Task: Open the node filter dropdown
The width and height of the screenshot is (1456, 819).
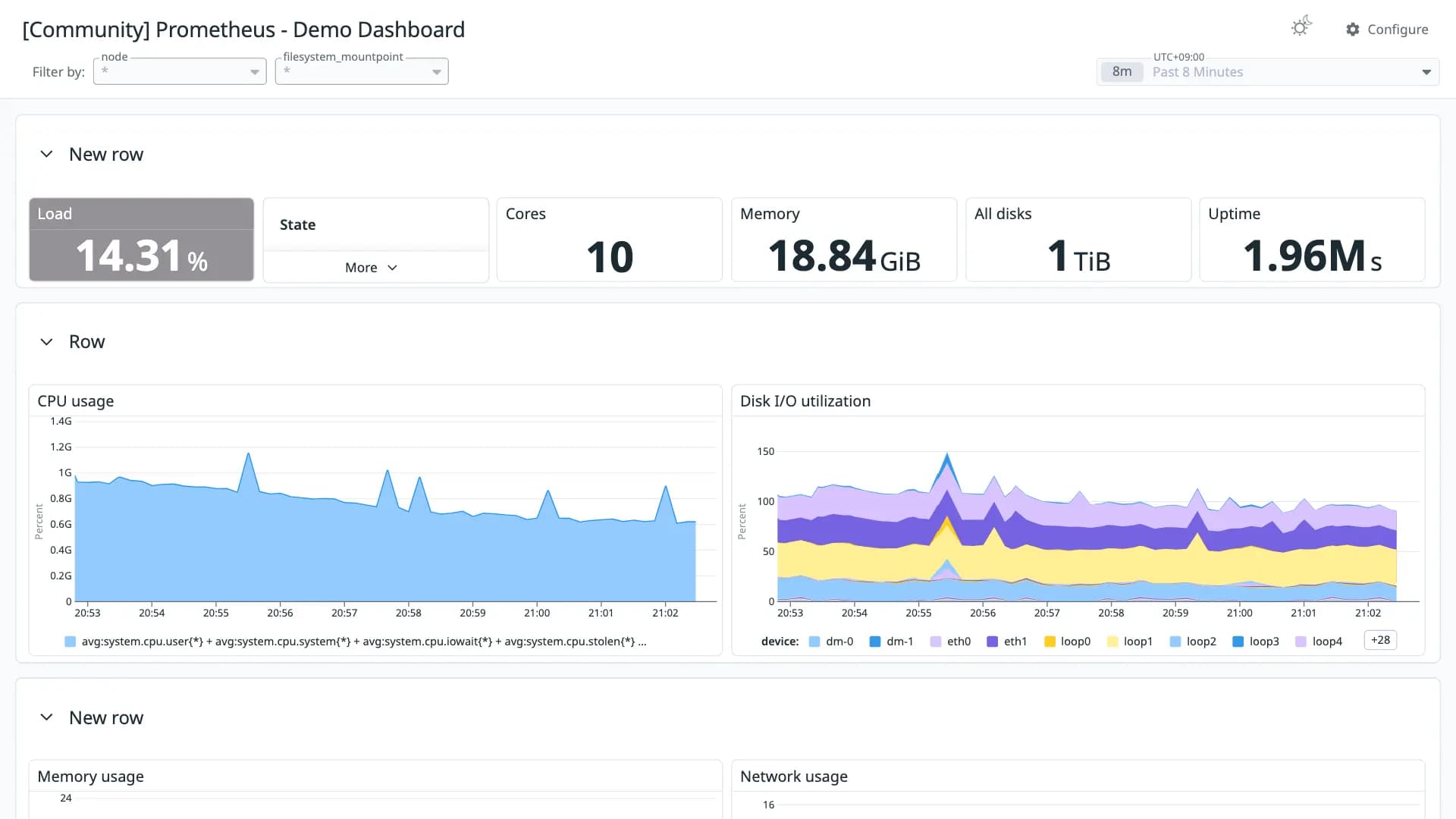Action: coord(180,71)
